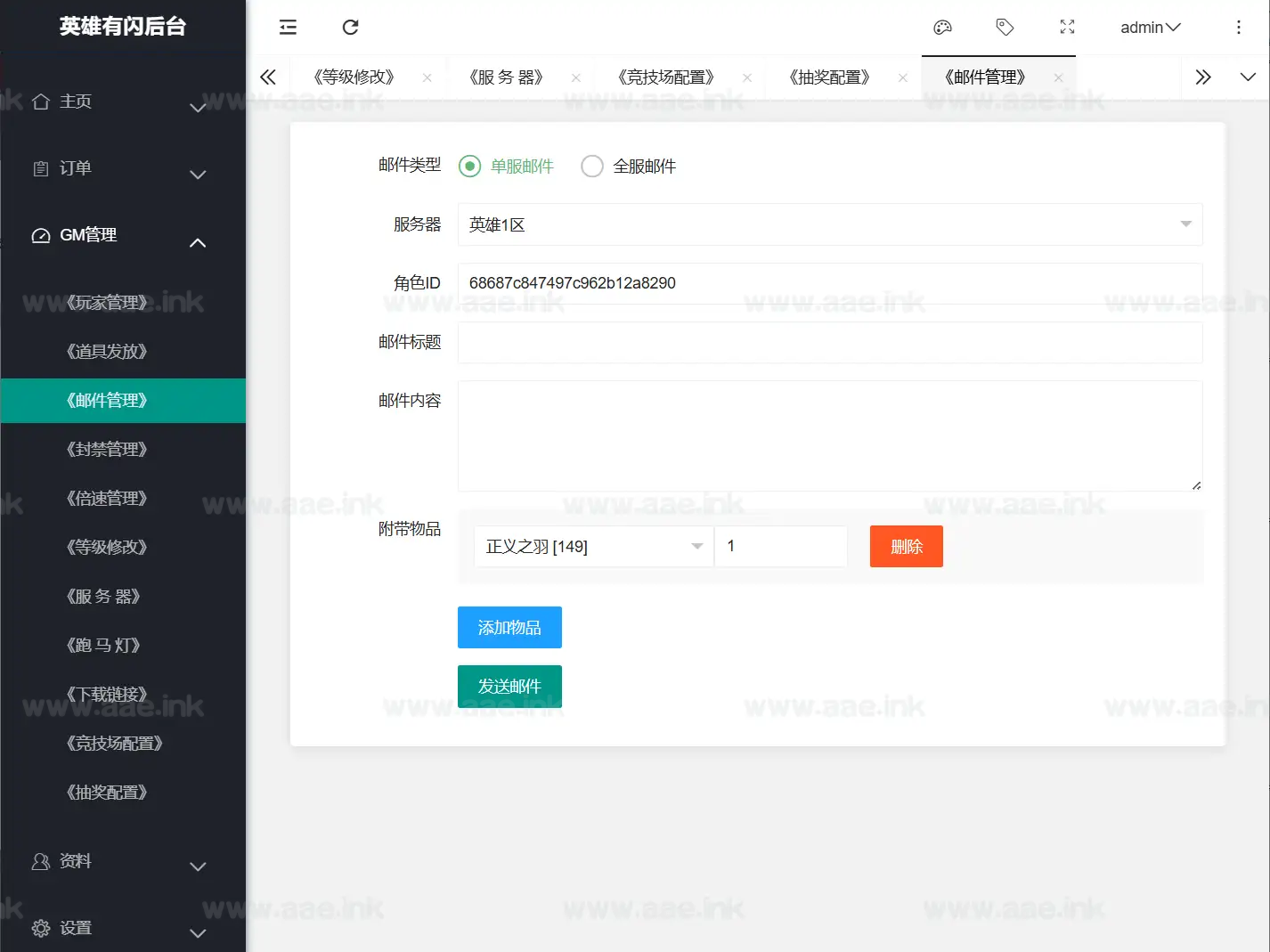Toggle fullscreen mode icon
This screenshot has height=952, width=1270.
[x=1067, y=27]
